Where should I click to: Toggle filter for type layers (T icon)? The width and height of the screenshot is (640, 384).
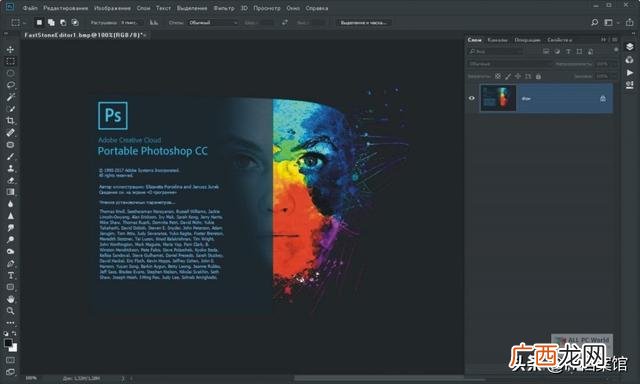[568, 51]
